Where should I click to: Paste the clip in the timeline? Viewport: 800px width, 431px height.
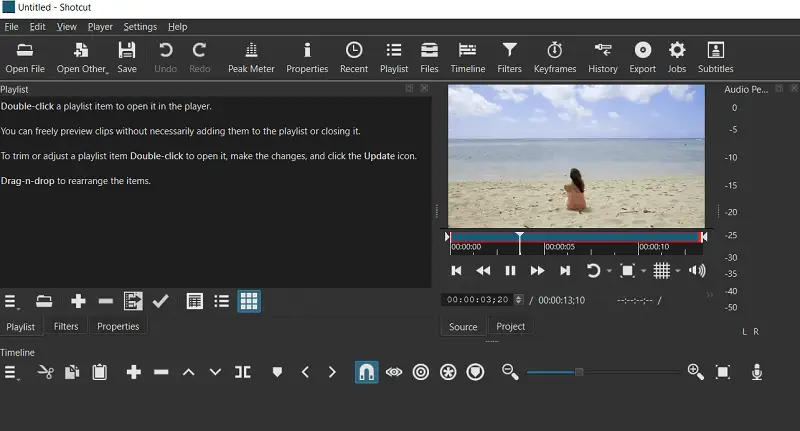click(99, 372)
